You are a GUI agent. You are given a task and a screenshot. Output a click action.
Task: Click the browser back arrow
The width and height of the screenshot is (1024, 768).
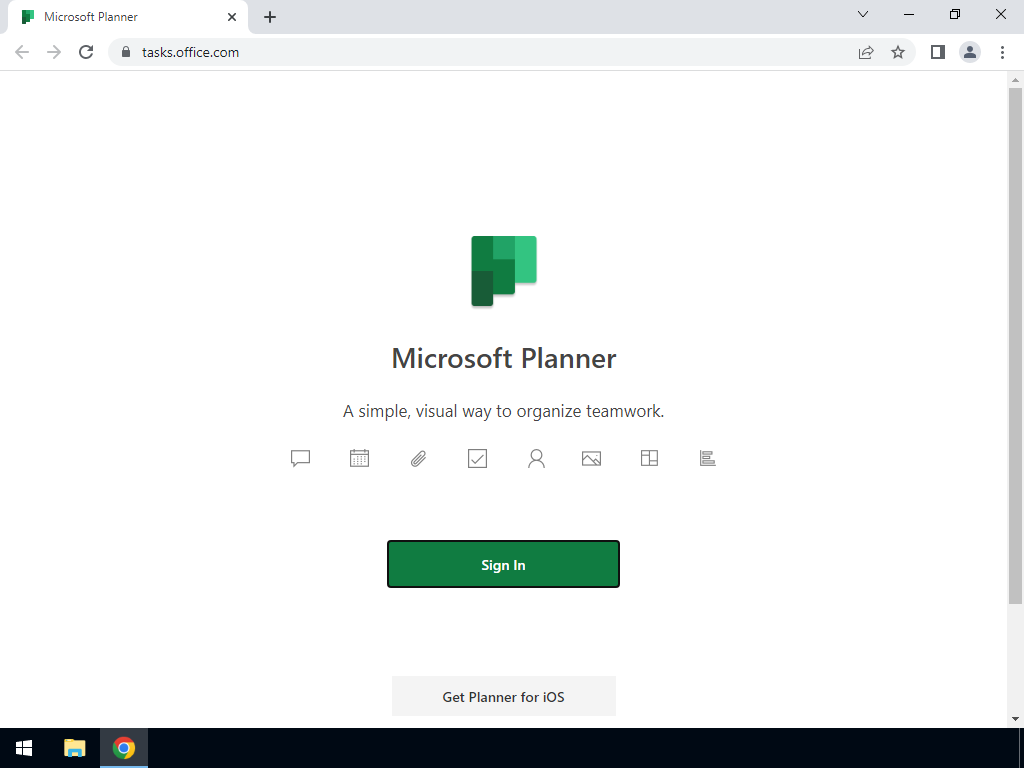click(x=22, y=52)
